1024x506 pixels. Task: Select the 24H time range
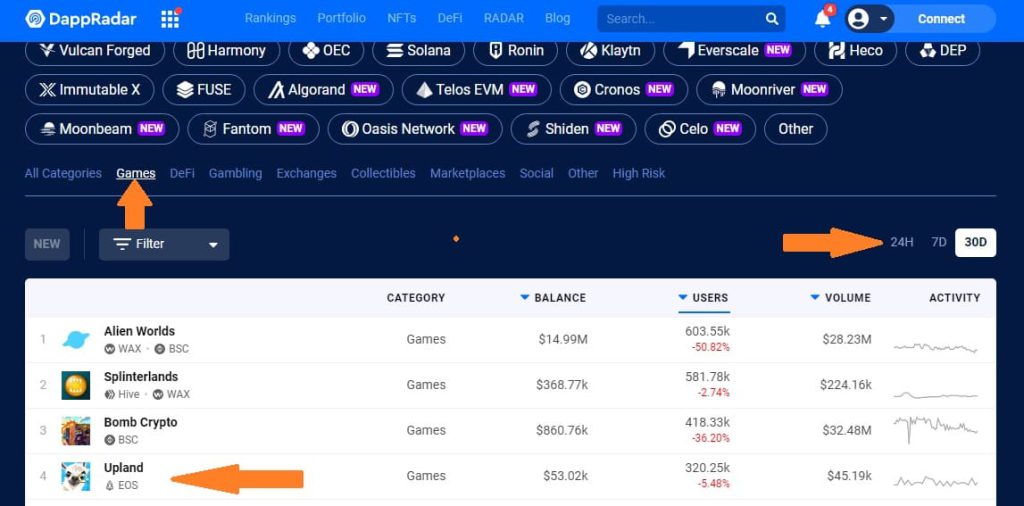point(902,242)
